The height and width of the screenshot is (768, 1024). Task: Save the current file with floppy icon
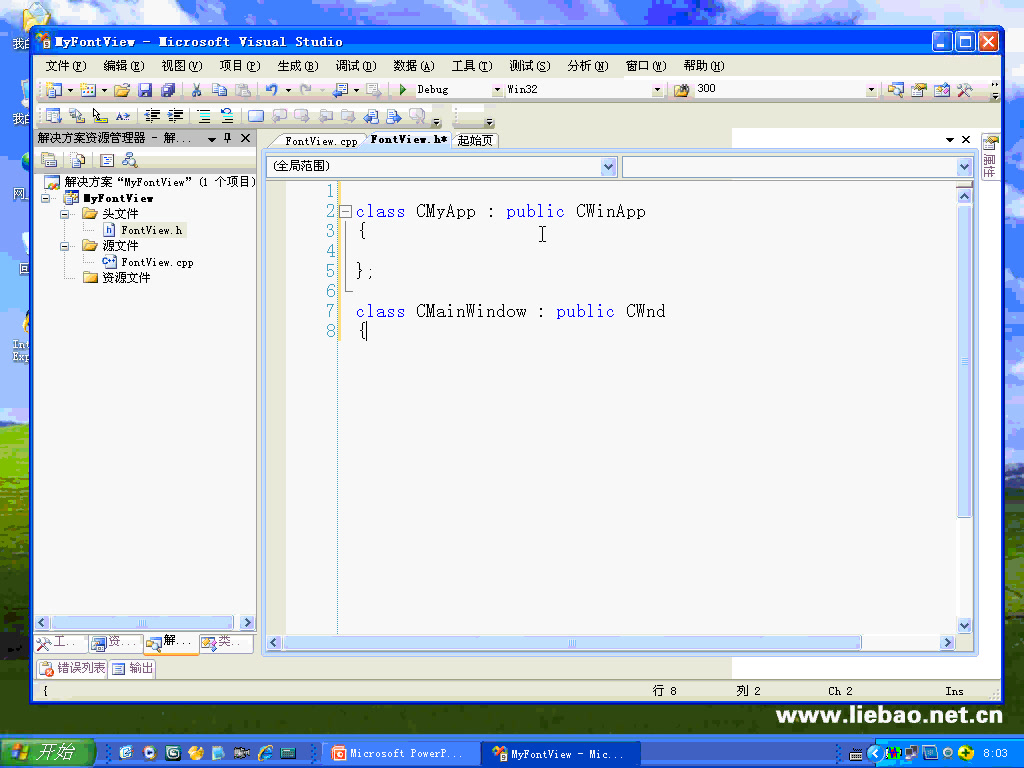(x=144, y=90)
